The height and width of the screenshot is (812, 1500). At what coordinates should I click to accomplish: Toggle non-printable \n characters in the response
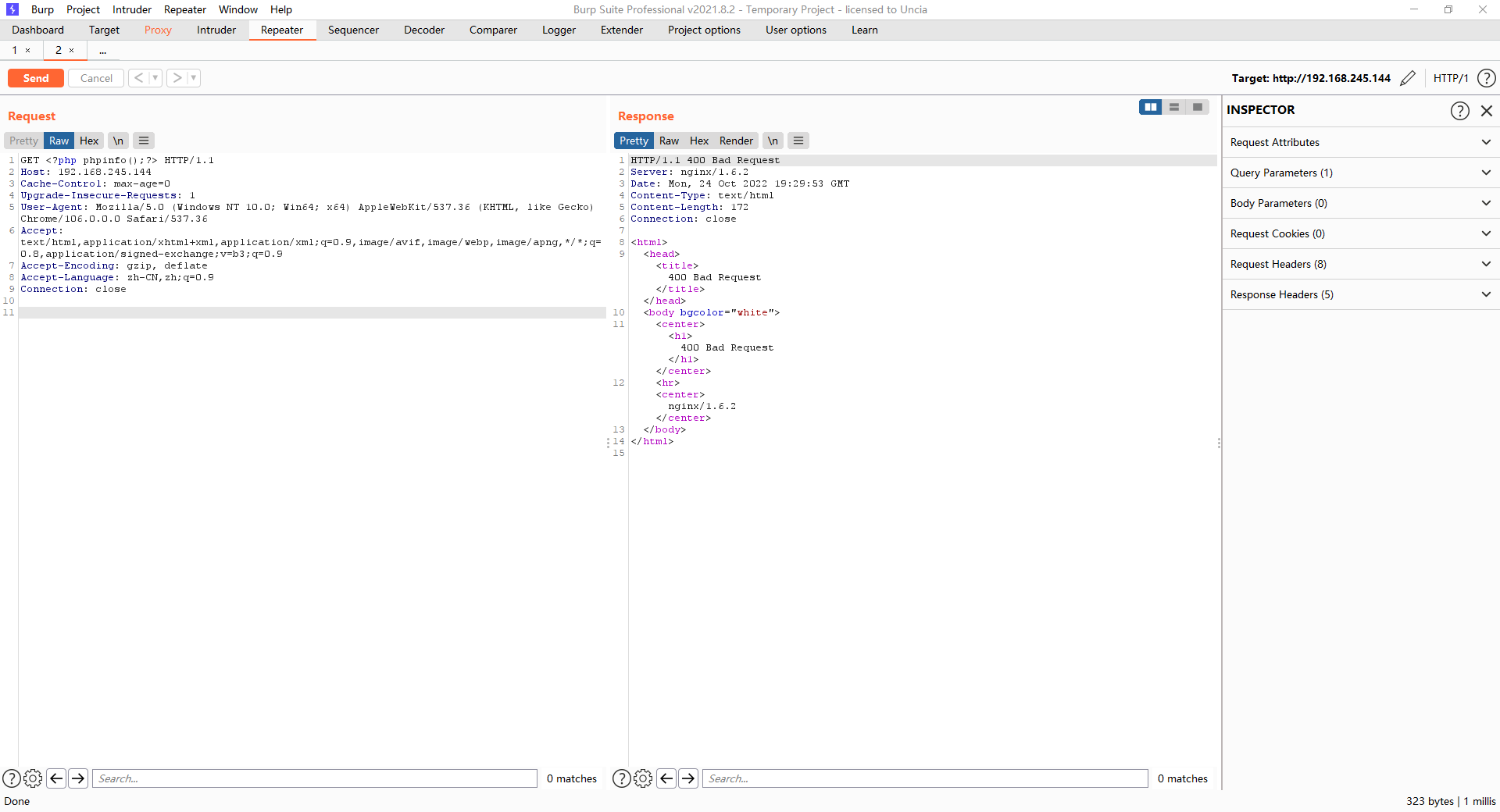[773, 141]
